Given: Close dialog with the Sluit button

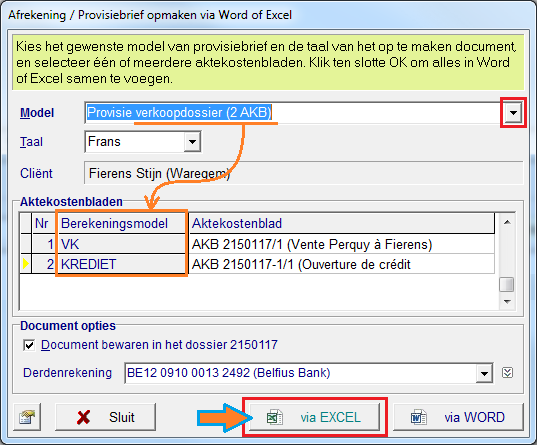Looking at the screenshot, I should click(x=105, y=417).
